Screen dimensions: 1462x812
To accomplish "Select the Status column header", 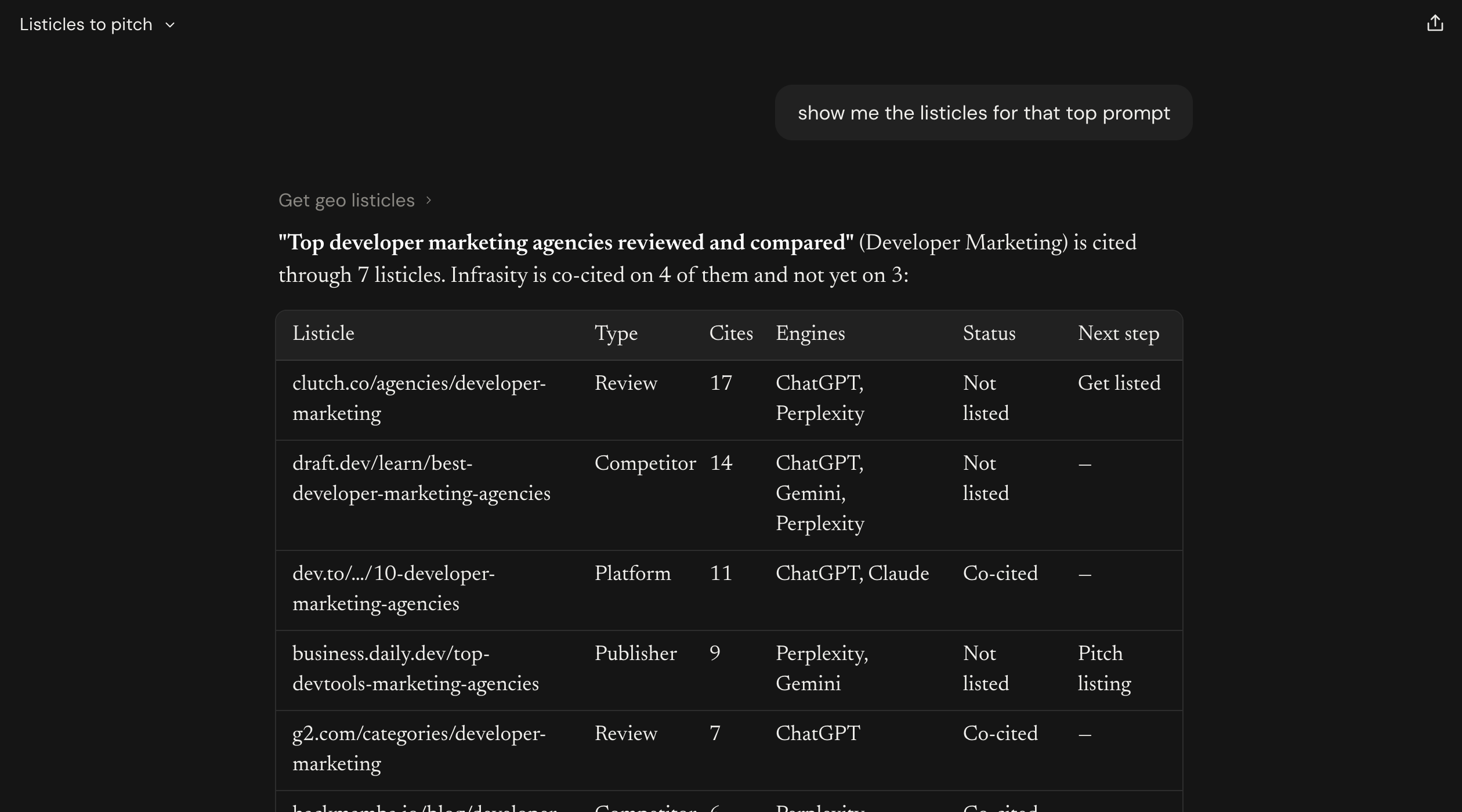I will click(x=989, y=333).
